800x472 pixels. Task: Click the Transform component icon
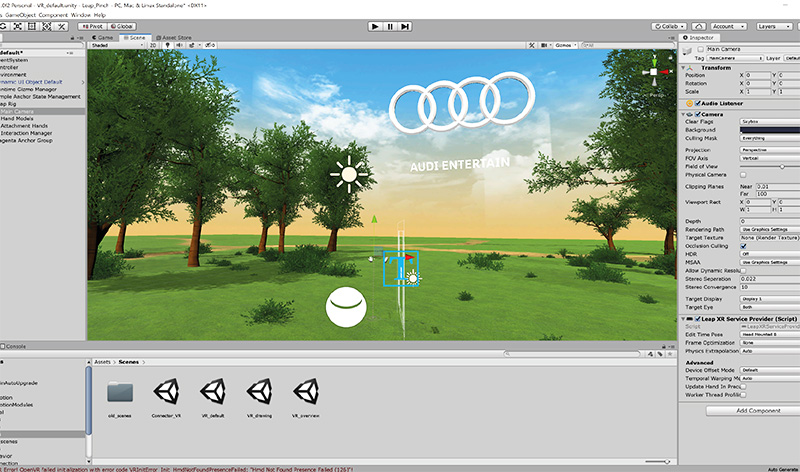pos(690,67)
